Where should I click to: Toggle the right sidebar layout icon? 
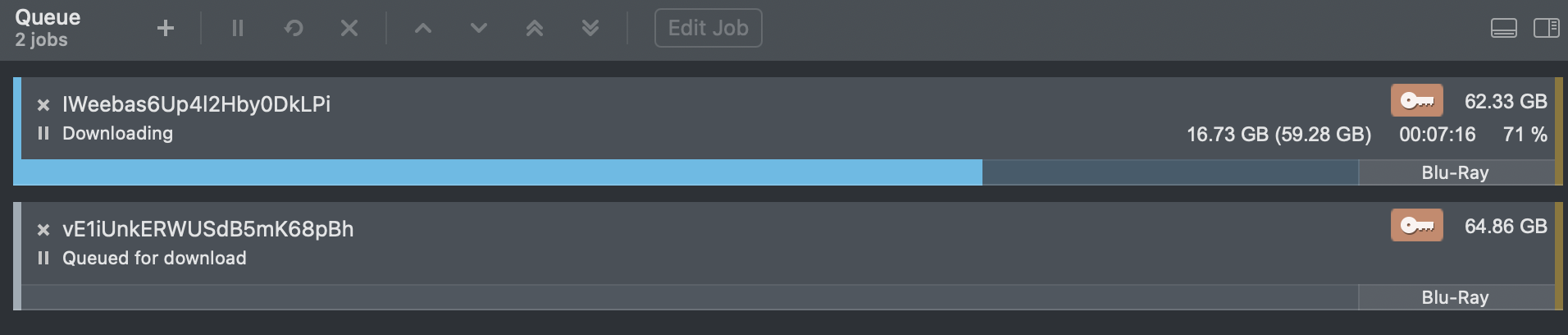point(1547,29)
